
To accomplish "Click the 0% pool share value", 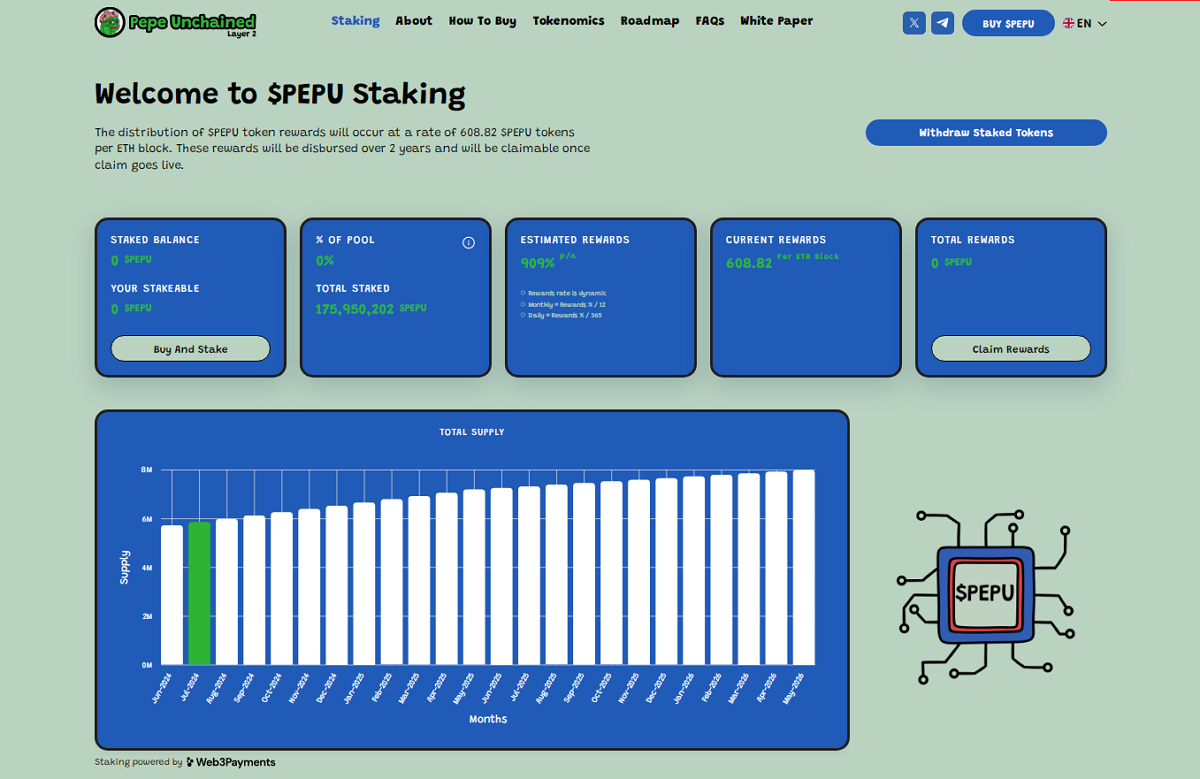I will click(325, 260).
